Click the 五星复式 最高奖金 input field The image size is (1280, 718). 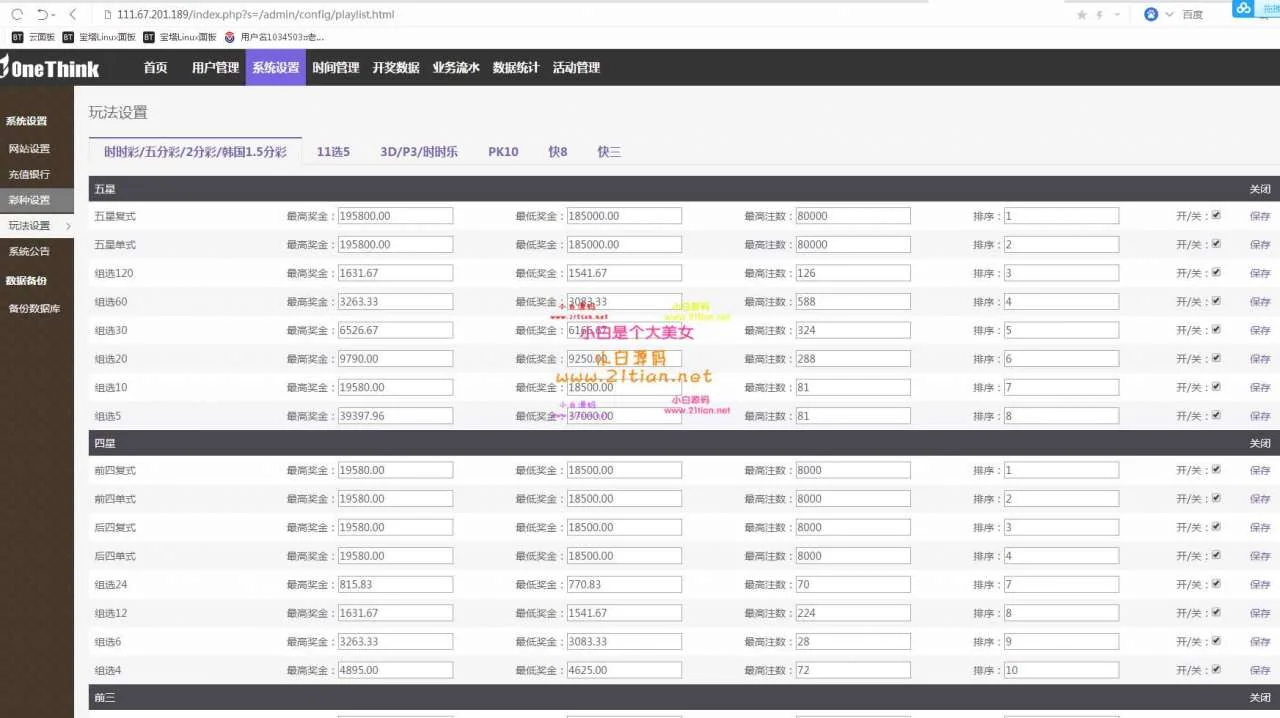[395, 216]
